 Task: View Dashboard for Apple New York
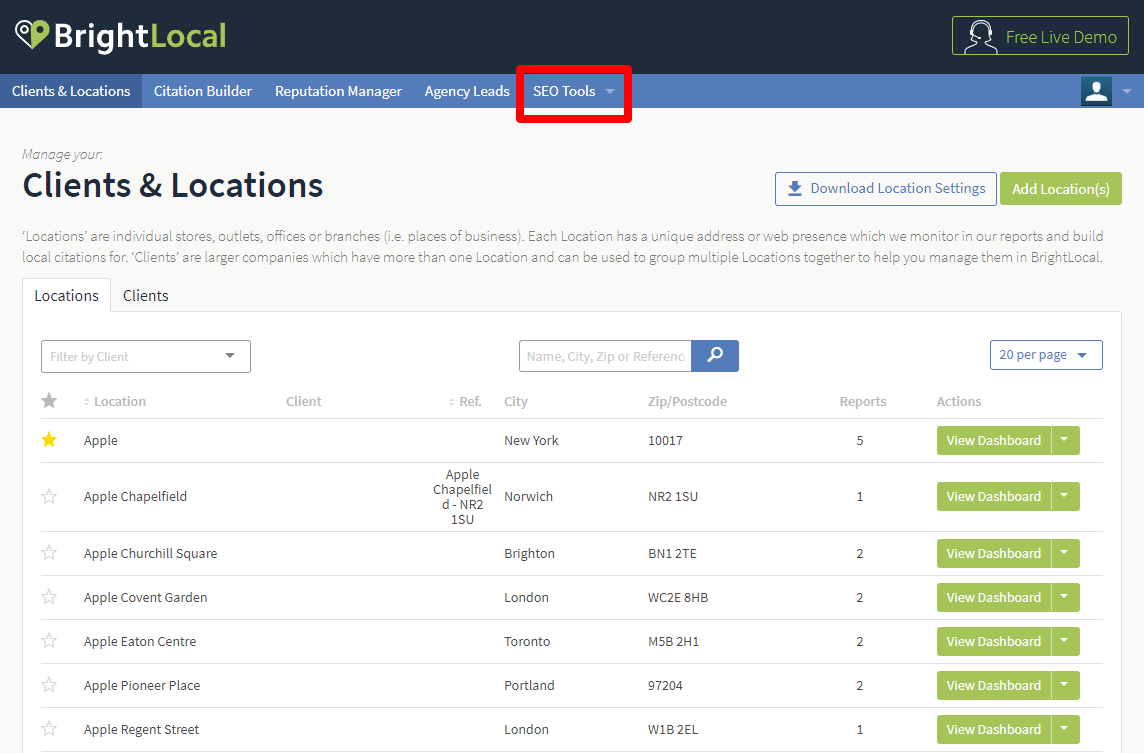pos(994,440)
